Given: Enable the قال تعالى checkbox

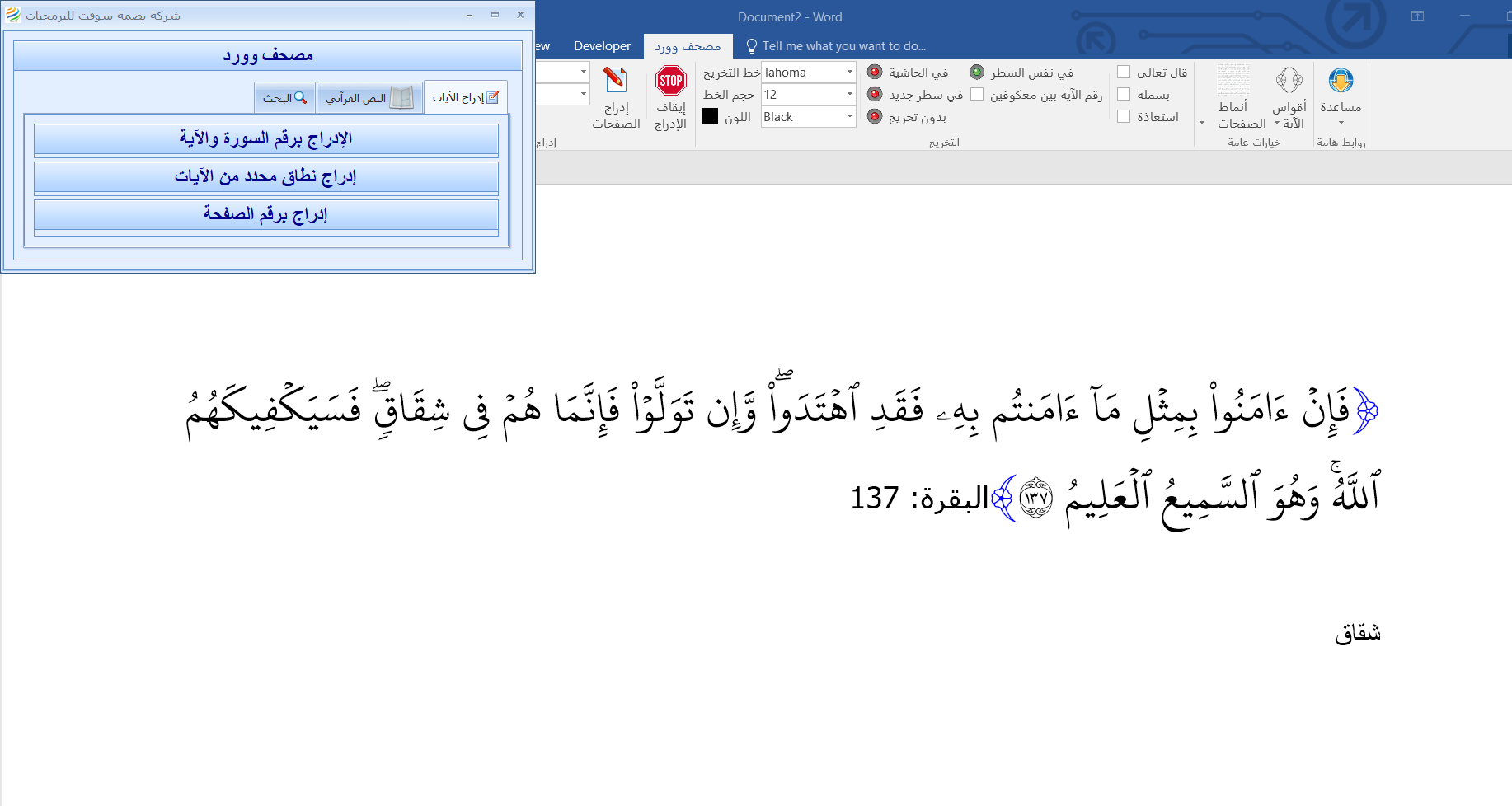Looking at the screenshot, I should coord(1124,73).
